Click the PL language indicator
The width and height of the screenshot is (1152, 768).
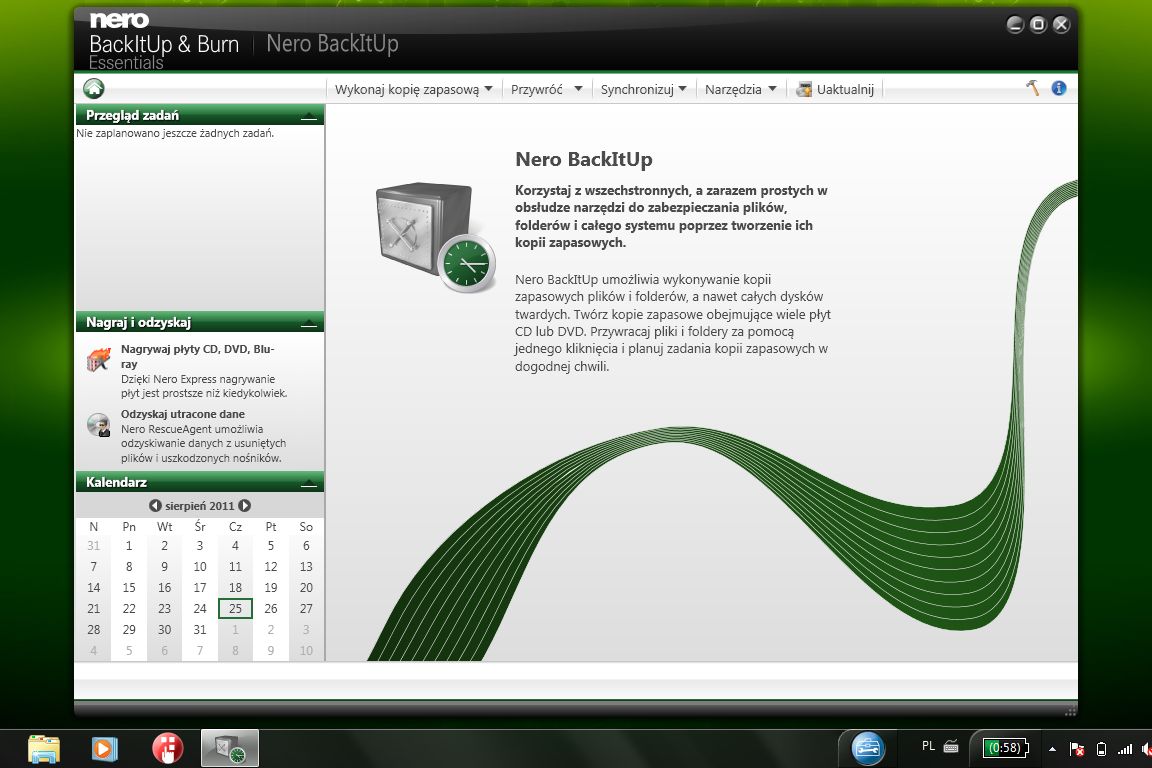point(928,747)
